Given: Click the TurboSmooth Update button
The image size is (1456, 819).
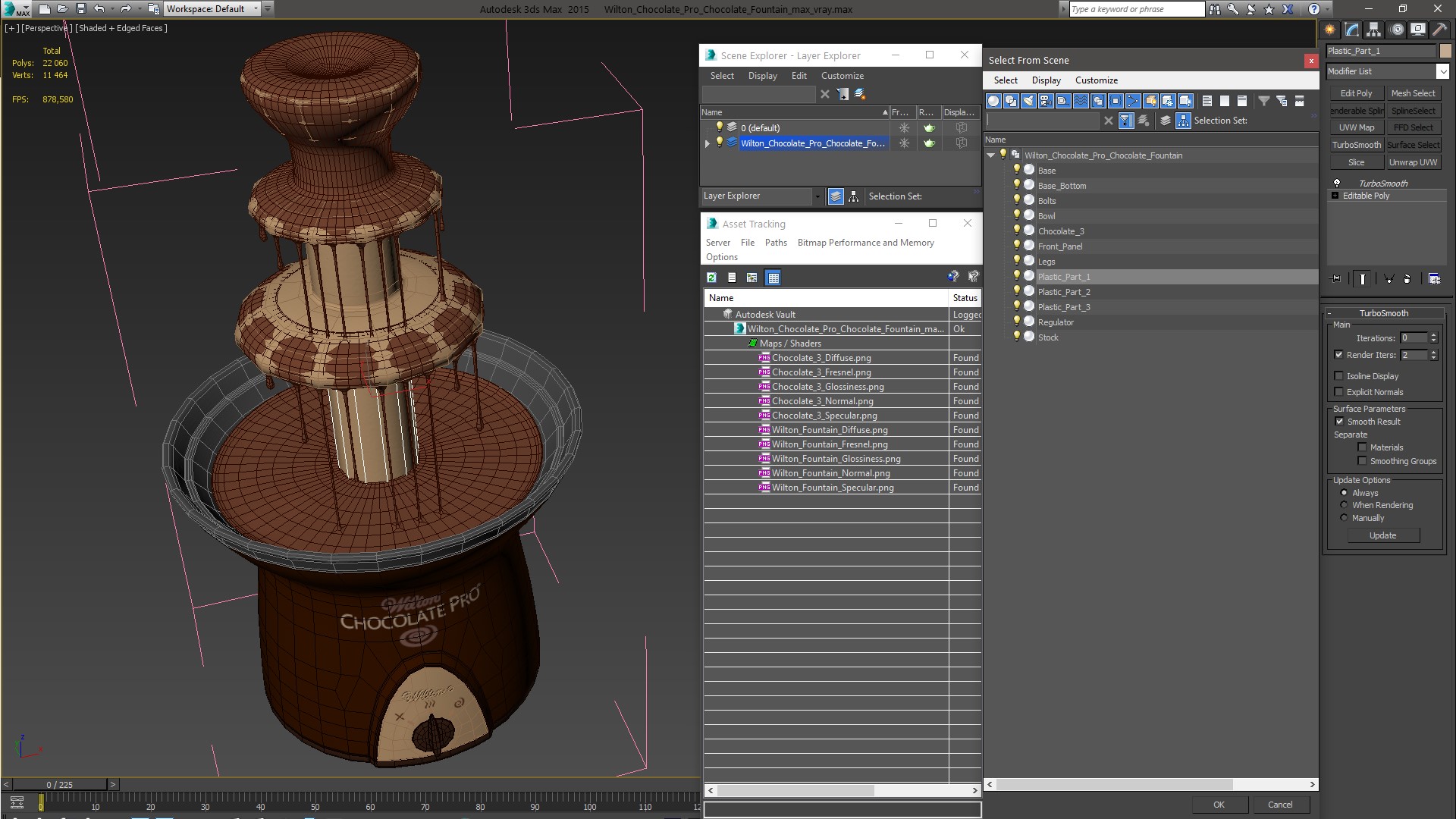Looking at the screenshot, I should (1382, 535).
